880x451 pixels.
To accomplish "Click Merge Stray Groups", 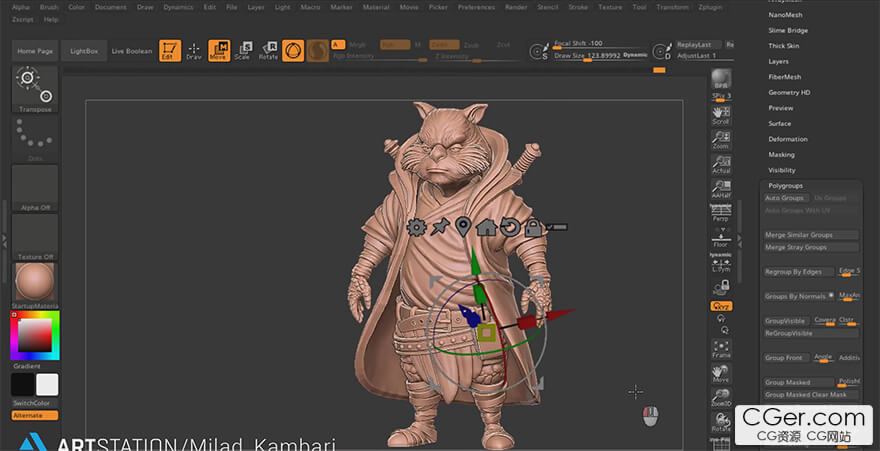I will tap(810, 247).
